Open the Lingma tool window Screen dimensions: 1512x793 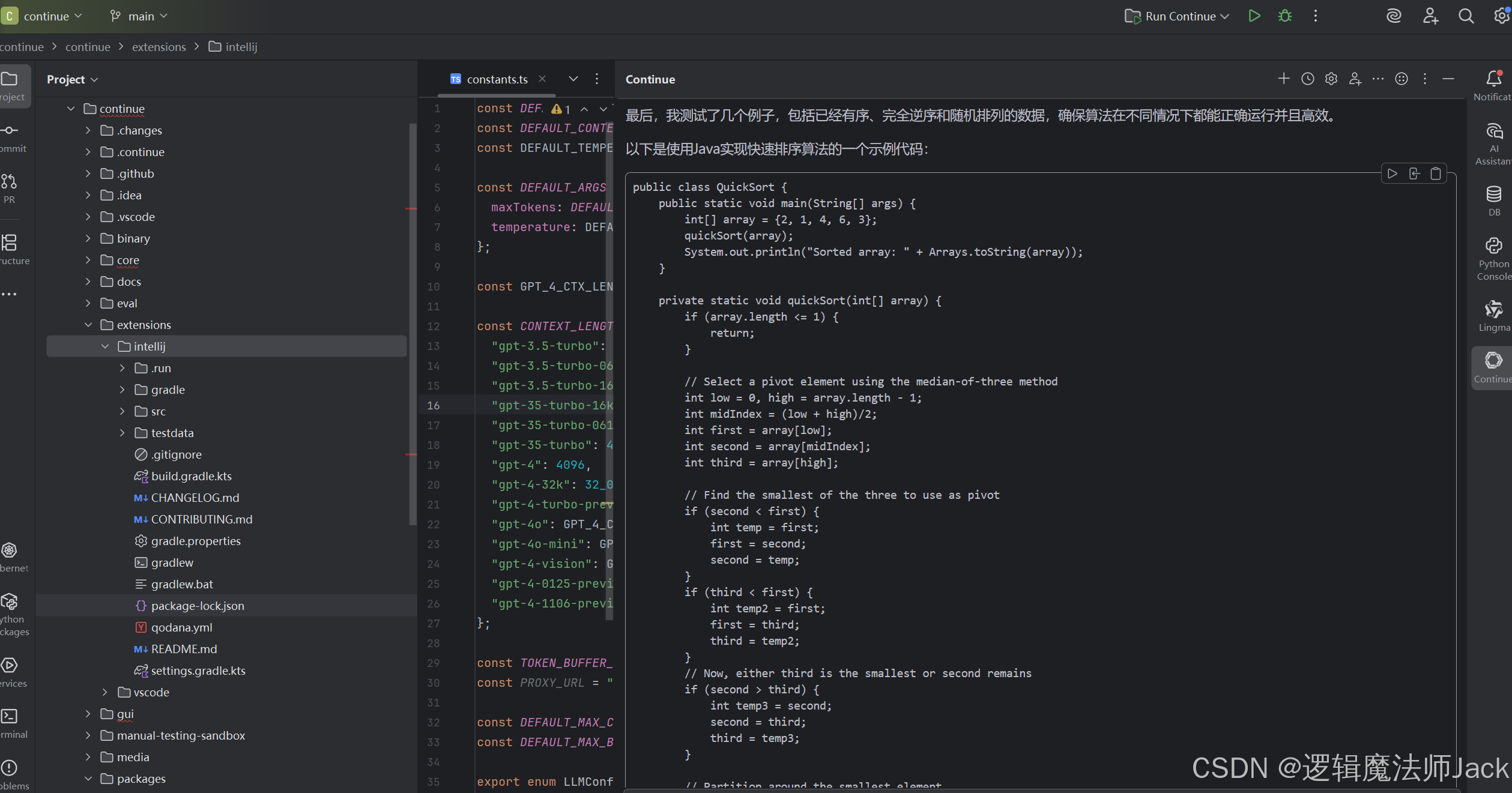tap(1493, 316)
